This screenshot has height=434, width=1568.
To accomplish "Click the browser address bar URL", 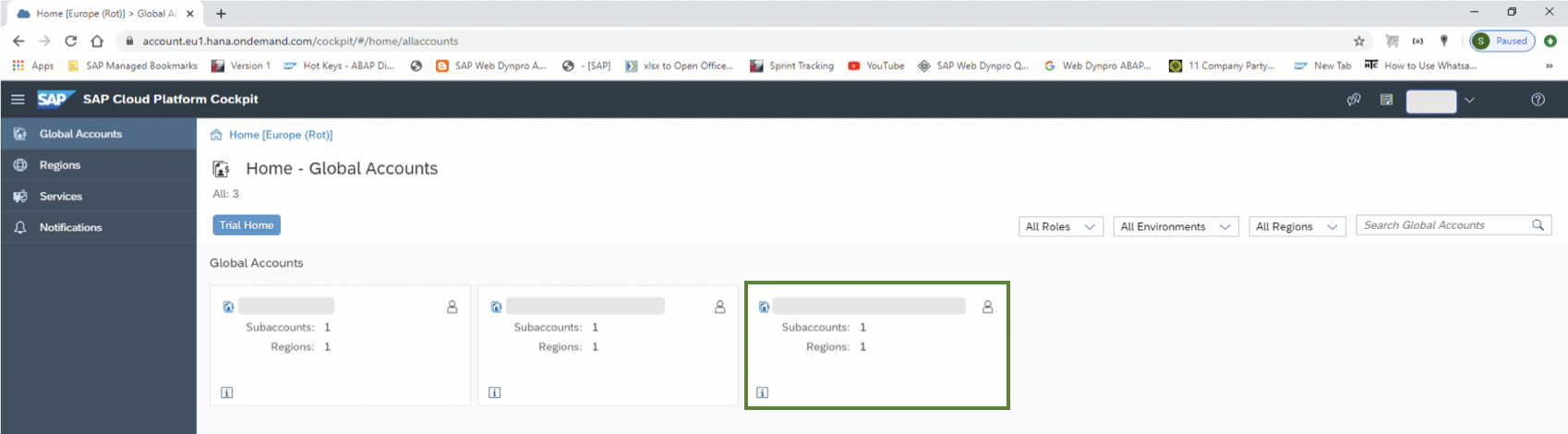I will pos(300,42).
